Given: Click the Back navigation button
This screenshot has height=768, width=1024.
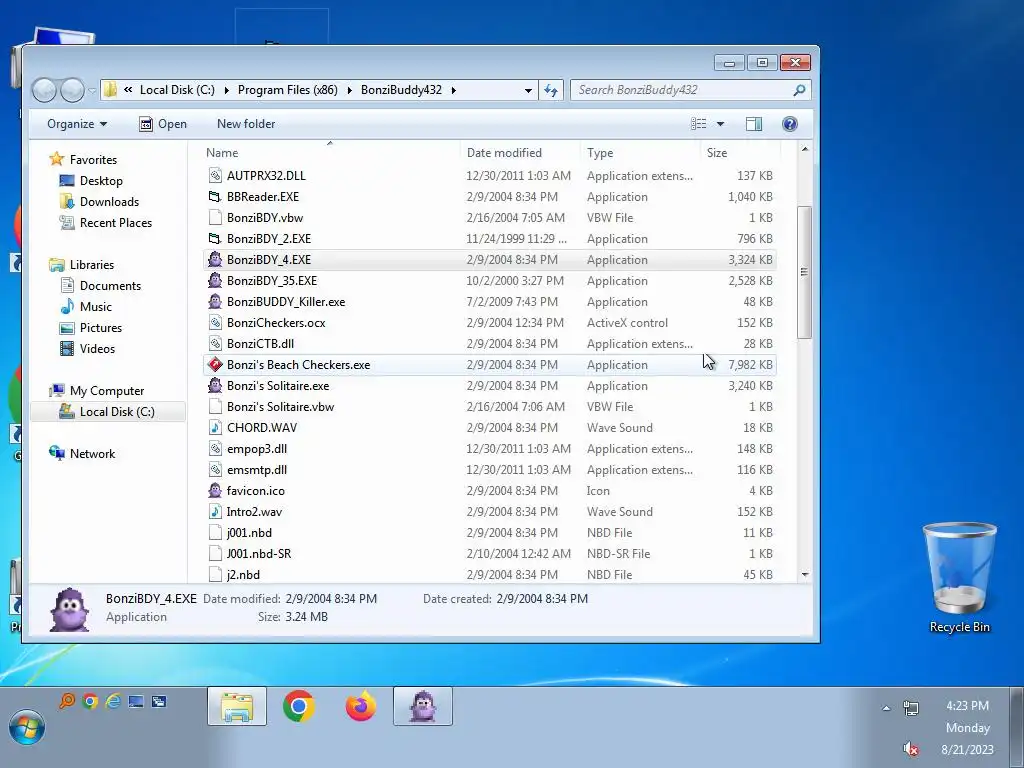Looking at the screenshot, I should tap(44, 90).
